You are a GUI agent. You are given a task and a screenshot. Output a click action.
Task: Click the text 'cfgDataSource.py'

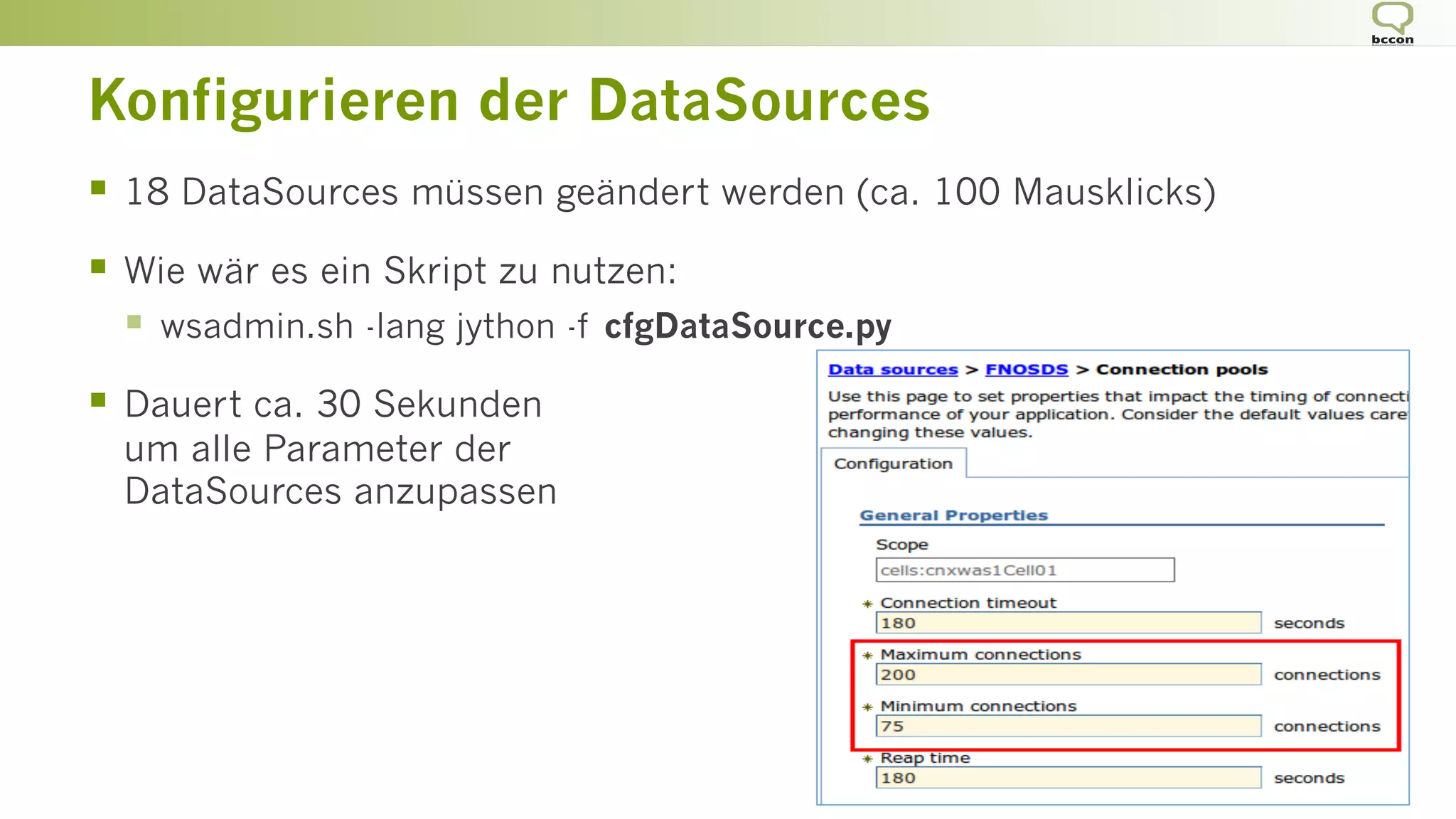pyautogui.click(x=748, y=327)
